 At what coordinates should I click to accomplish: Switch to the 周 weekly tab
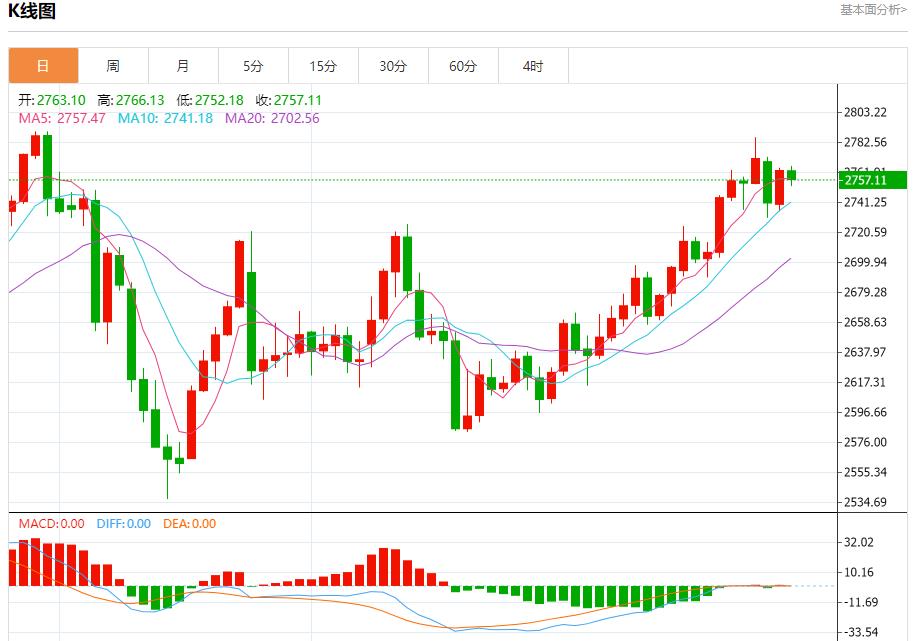click(x=113, y=66)
